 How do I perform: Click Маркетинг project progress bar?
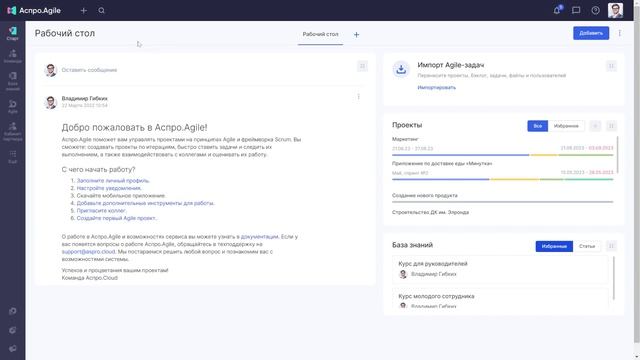tap(502, 155)
